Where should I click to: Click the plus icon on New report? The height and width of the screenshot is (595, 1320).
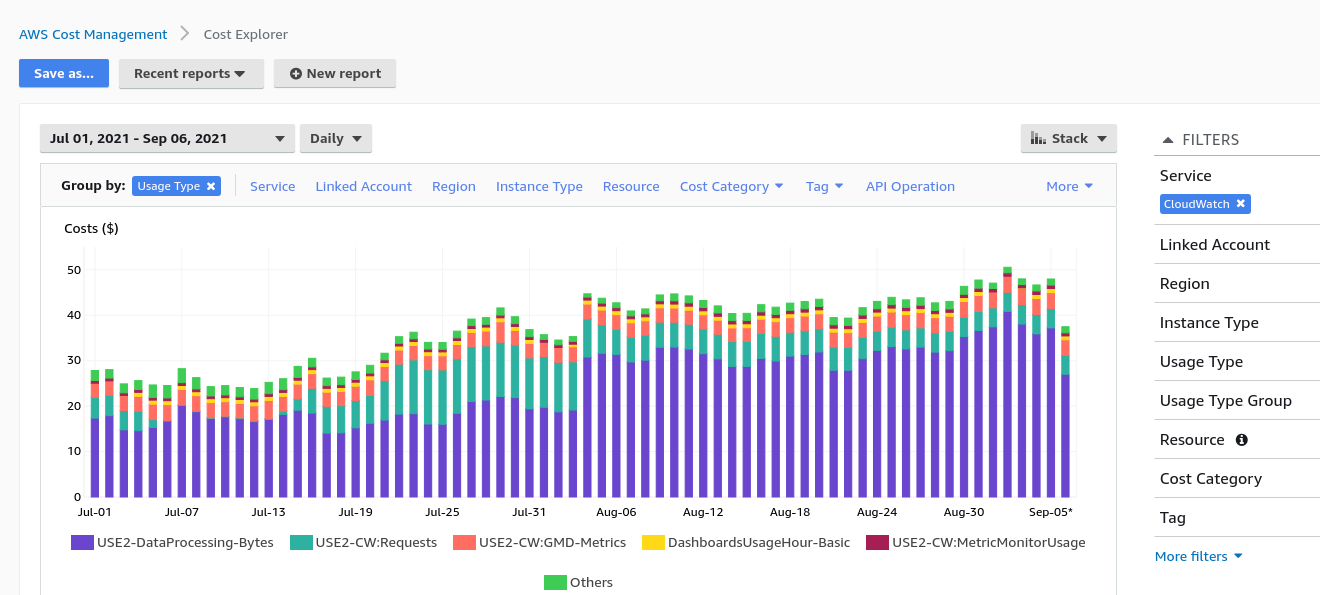[291, 73]
